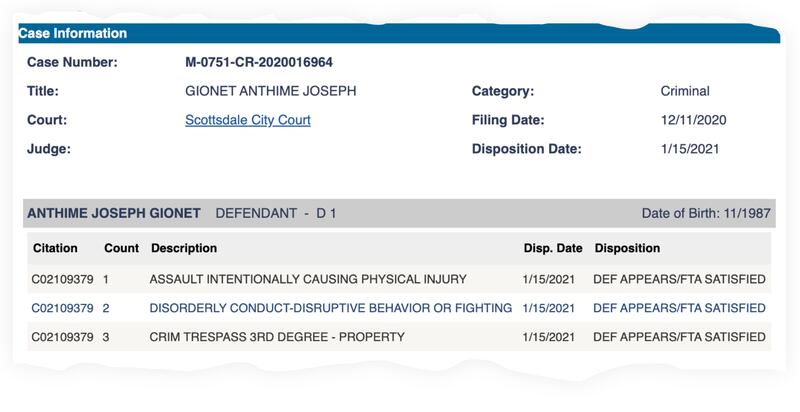Click the filing date 12/11/2020 value
Viewport: 800px width, 412px height.
[x=694, y=120]
